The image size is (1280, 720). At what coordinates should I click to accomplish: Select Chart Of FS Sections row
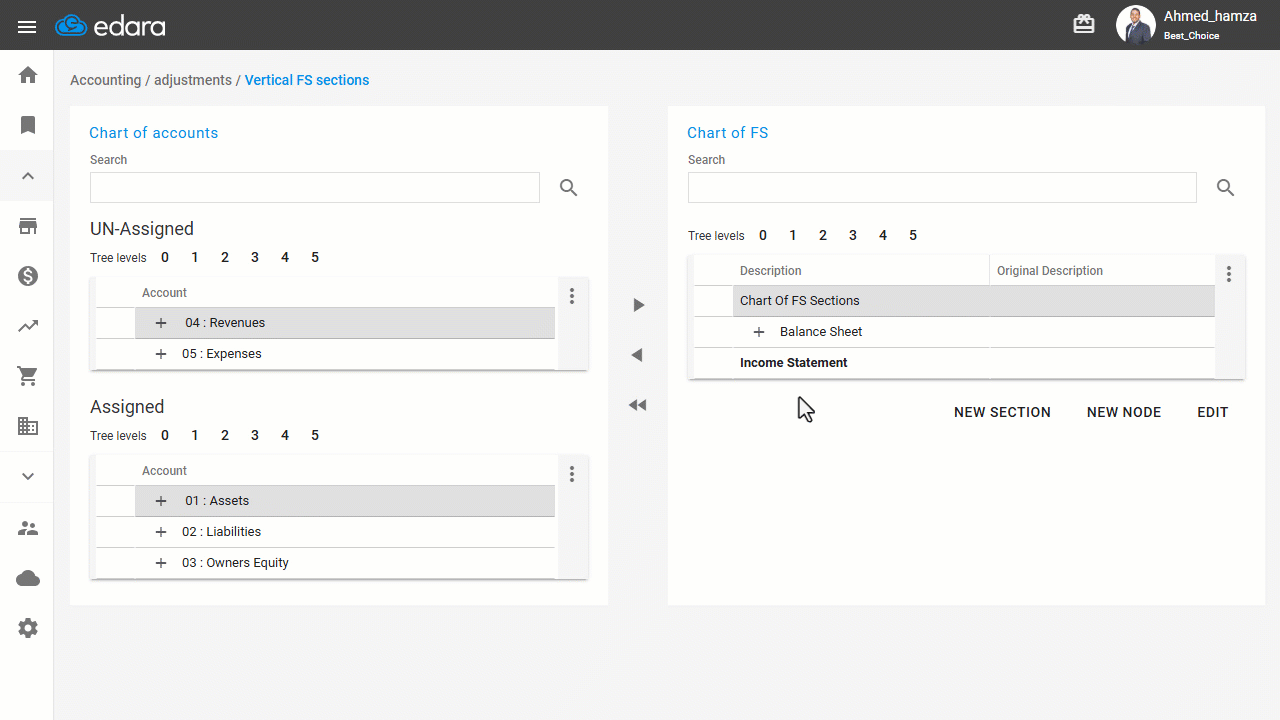(x=954, y=301)
